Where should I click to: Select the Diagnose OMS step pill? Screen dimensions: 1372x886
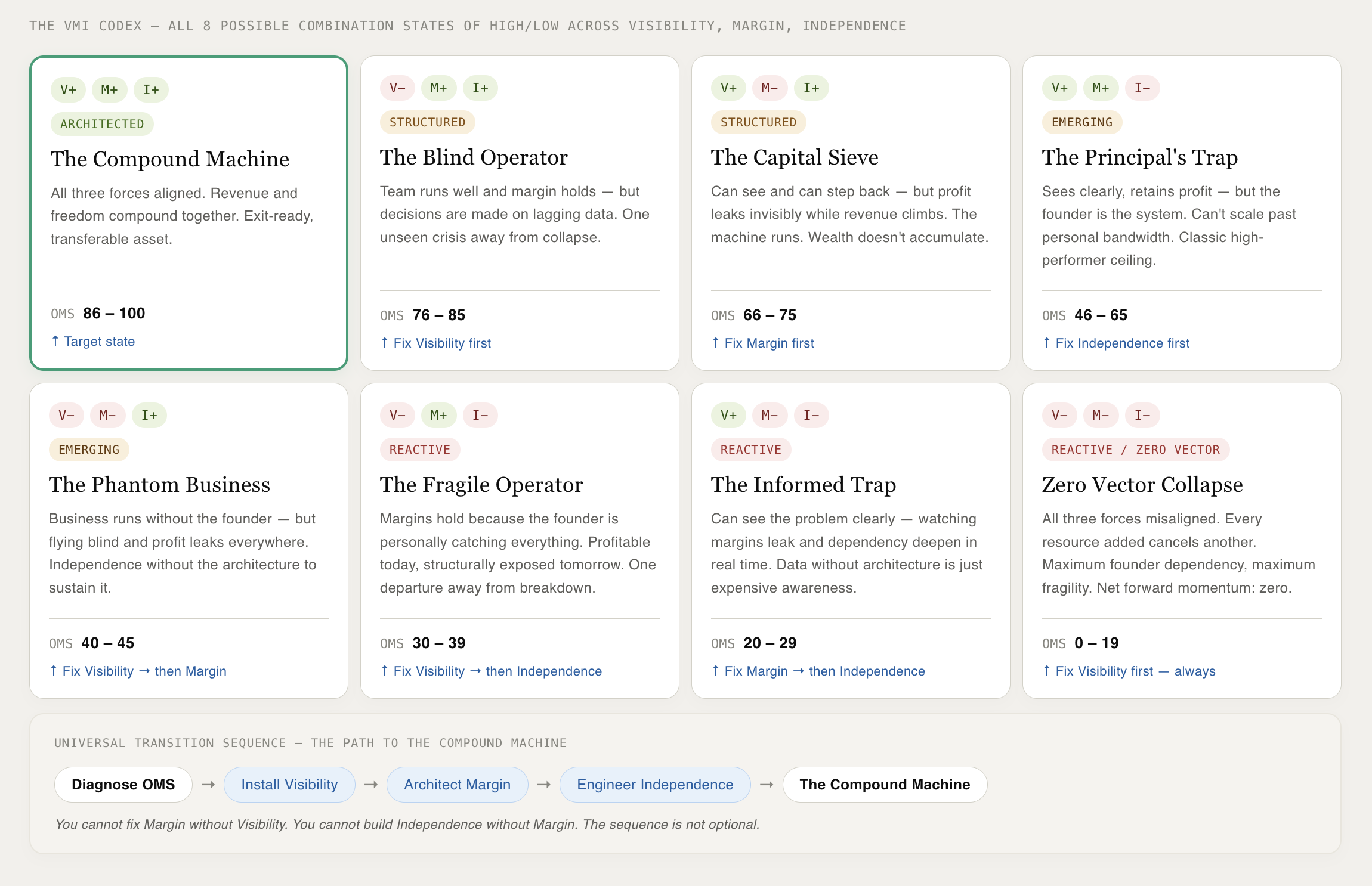tap(123, 785)
